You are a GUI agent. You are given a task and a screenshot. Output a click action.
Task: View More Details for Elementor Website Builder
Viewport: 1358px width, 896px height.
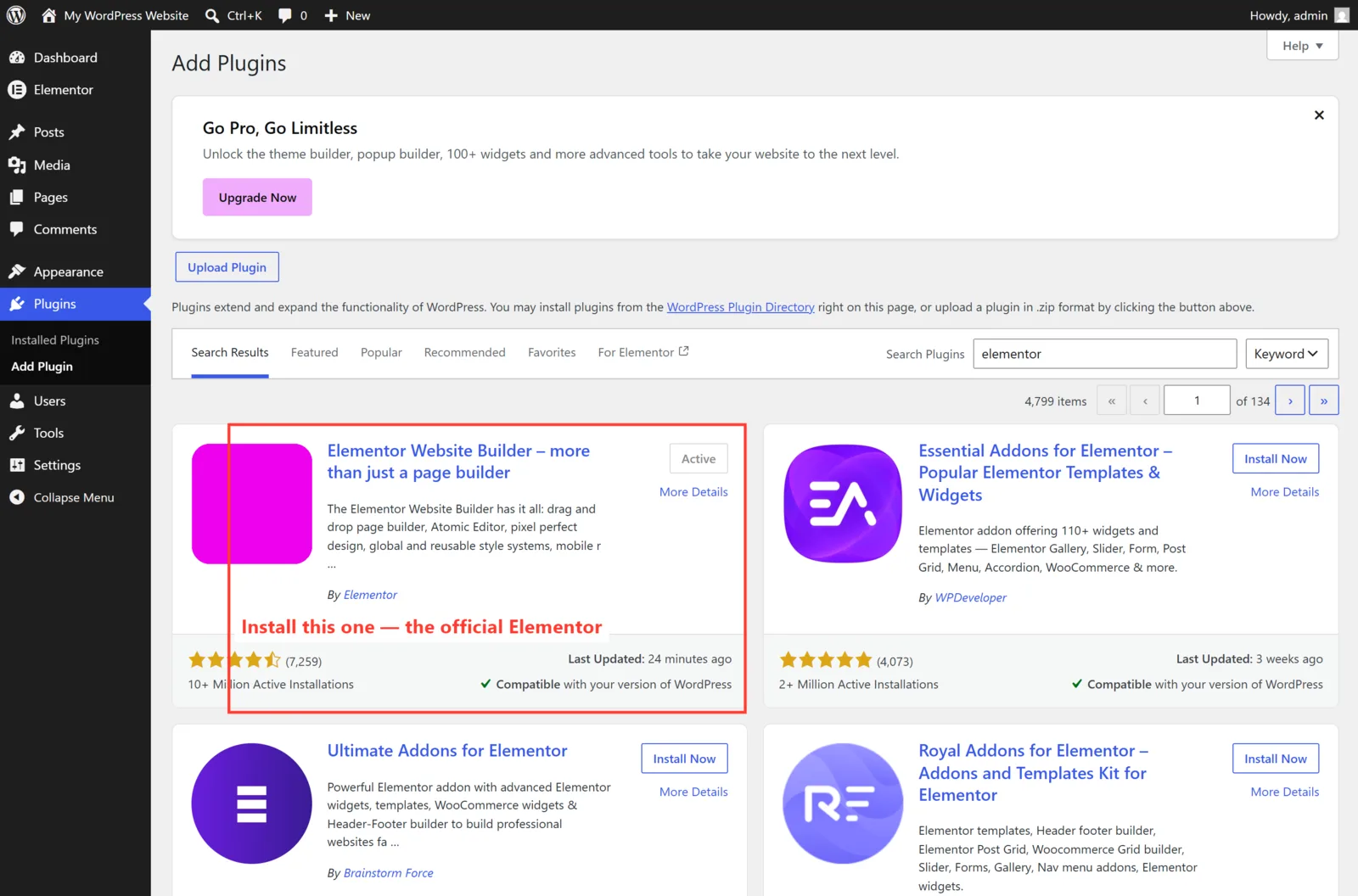[693, 492]
